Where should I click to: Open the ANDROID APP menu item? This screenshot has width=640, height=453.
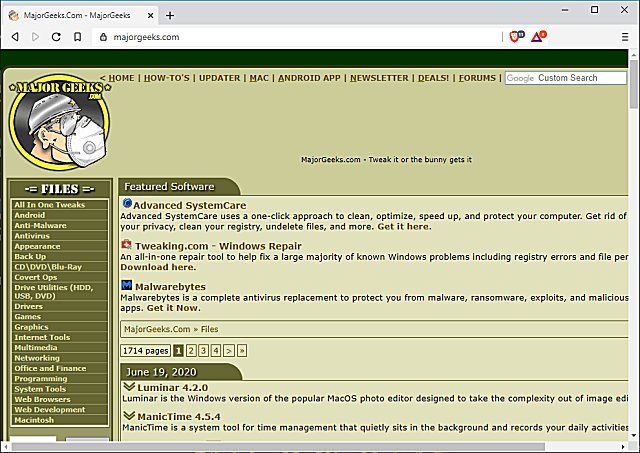(309, 78)
